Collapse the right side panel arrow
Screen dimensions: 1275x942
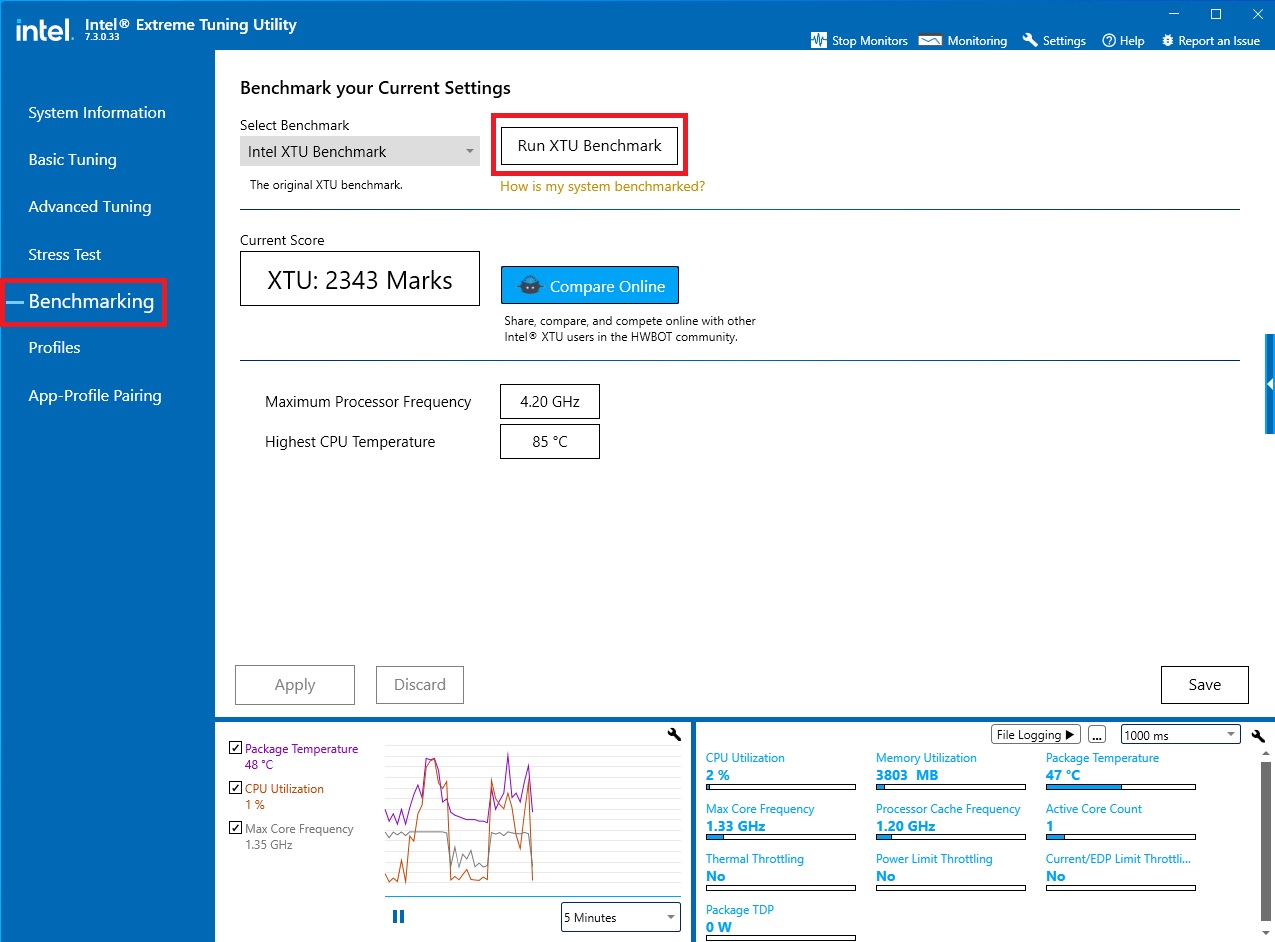click(x=1269, y=384)
